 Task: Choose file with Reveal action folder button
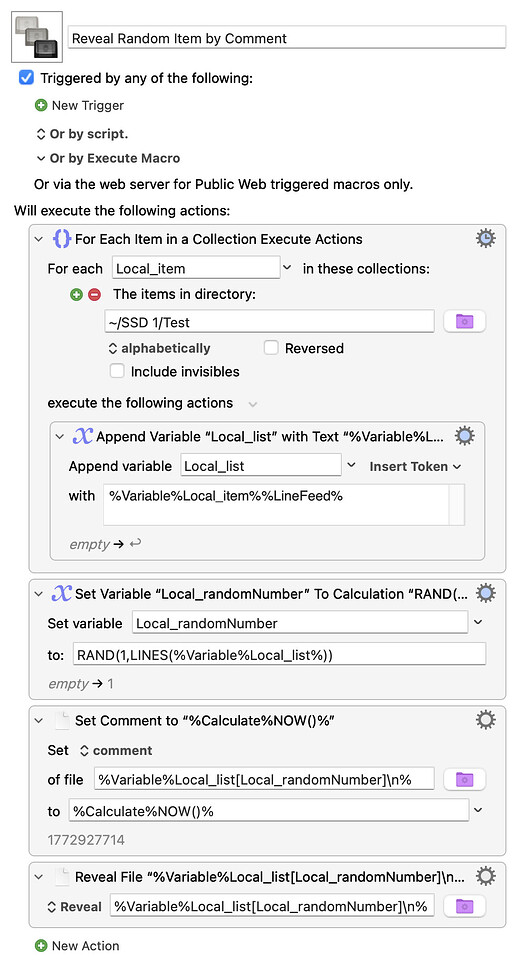465,906
